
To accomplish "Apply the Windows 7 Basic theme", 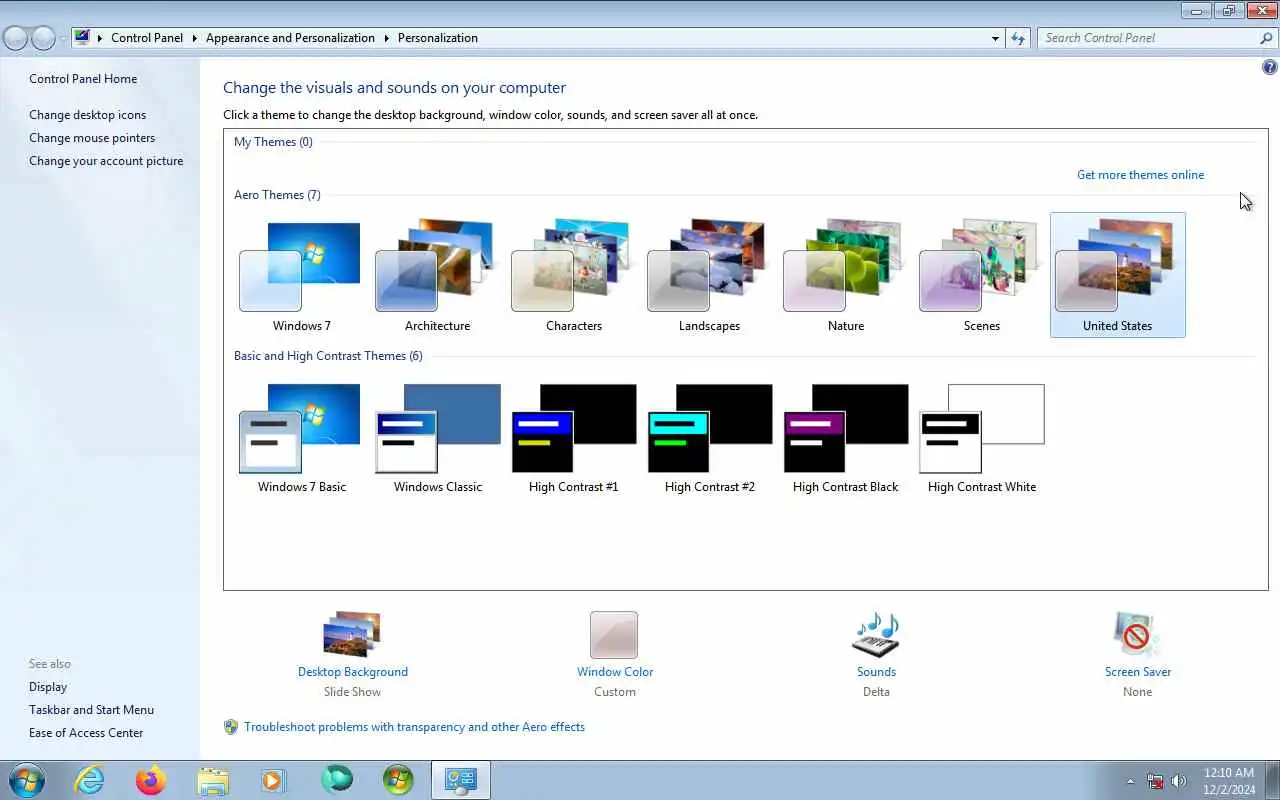I will click(301, 437).
